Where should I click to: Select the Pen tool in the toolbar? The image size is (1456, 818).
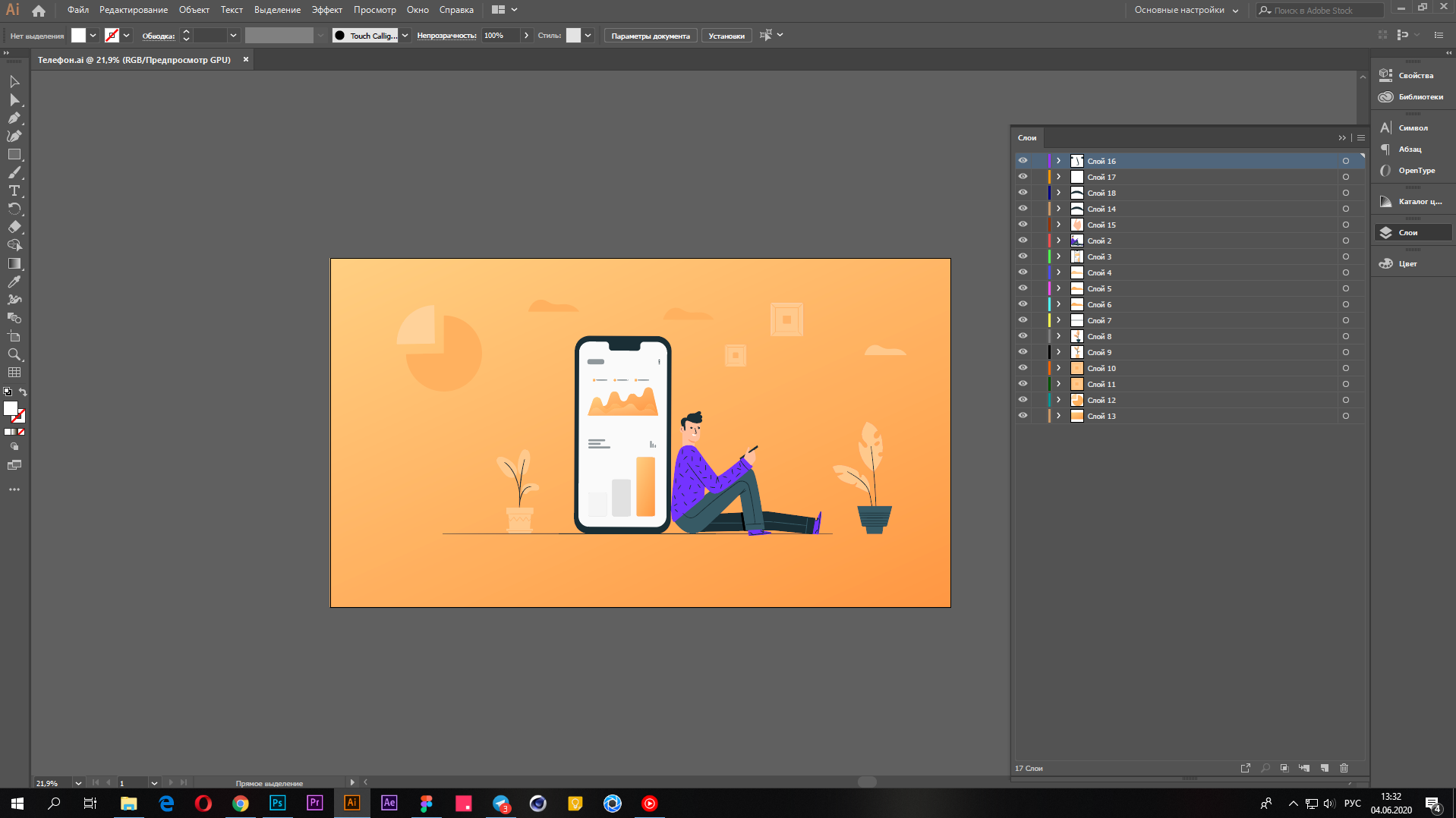point(14,118)
